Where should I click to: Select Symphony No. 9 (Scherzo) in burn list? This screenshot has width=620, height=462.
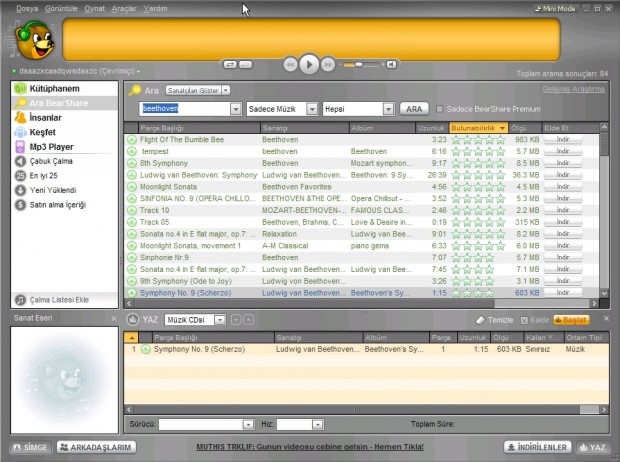[x=366, y=349]
